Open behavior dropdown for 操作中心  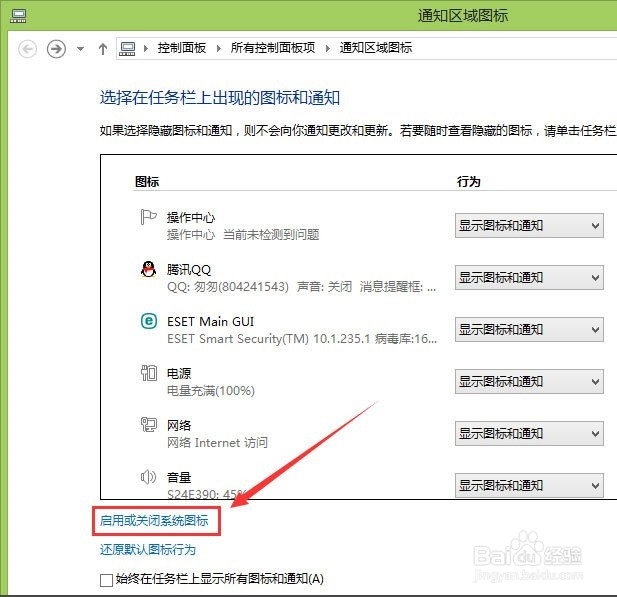click(x=529, y=225)
